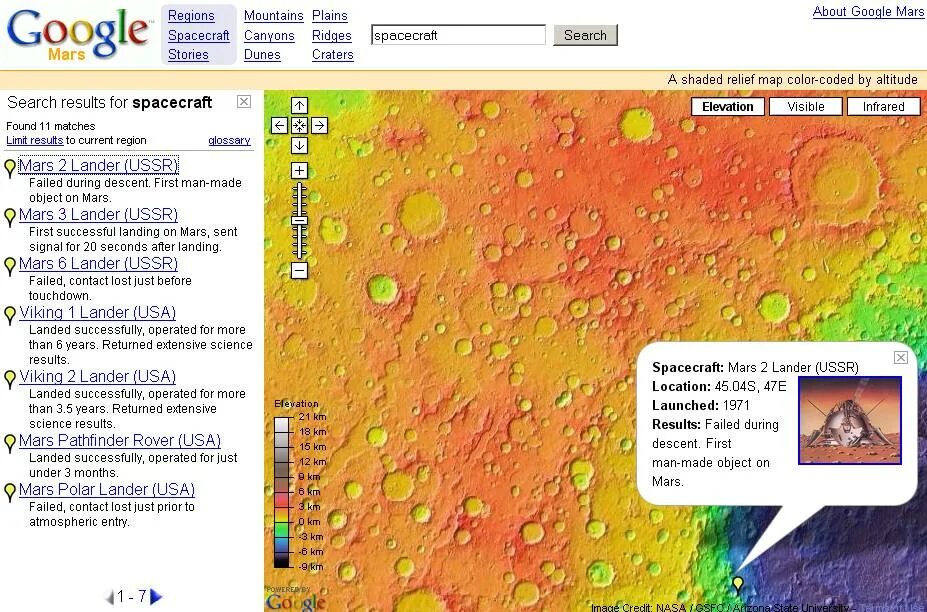Open the Viking 1 Lander (USA) result

pos(98,312)
